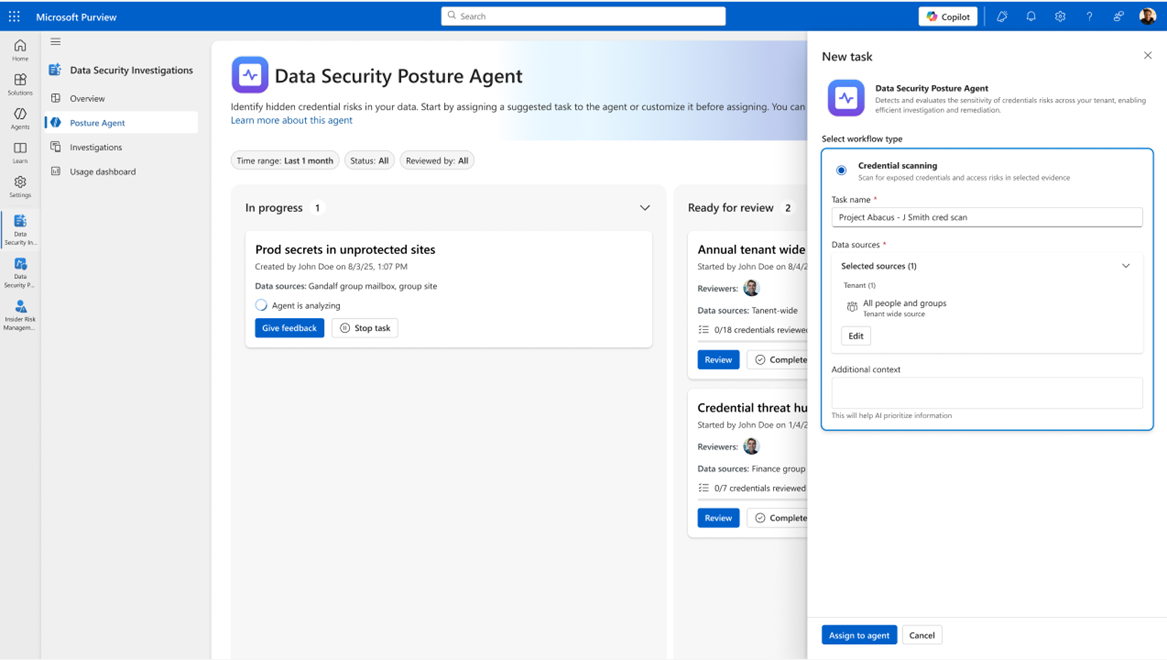Viewport: 1167px width, 660px height.
Task: Click Learn more about this agent link
Action: [x=291, y=120]
